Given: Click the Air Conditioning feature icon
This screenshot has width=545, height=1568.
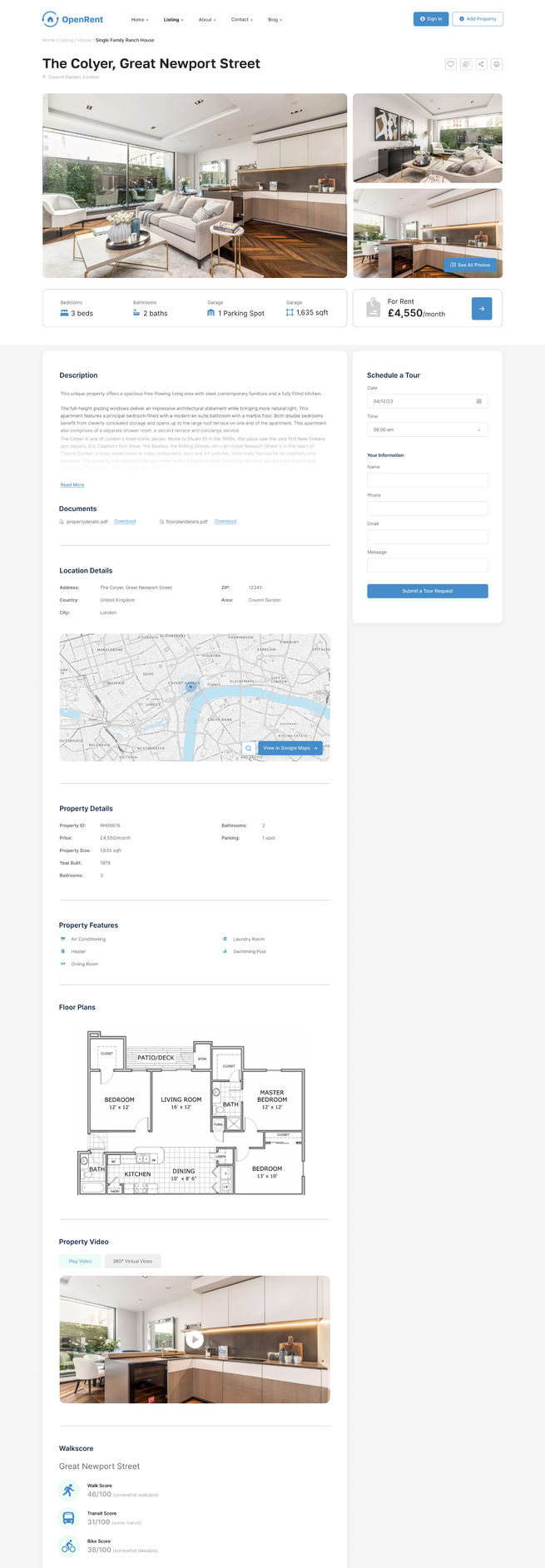Looking at the screenshot, I should pos(63,939).
